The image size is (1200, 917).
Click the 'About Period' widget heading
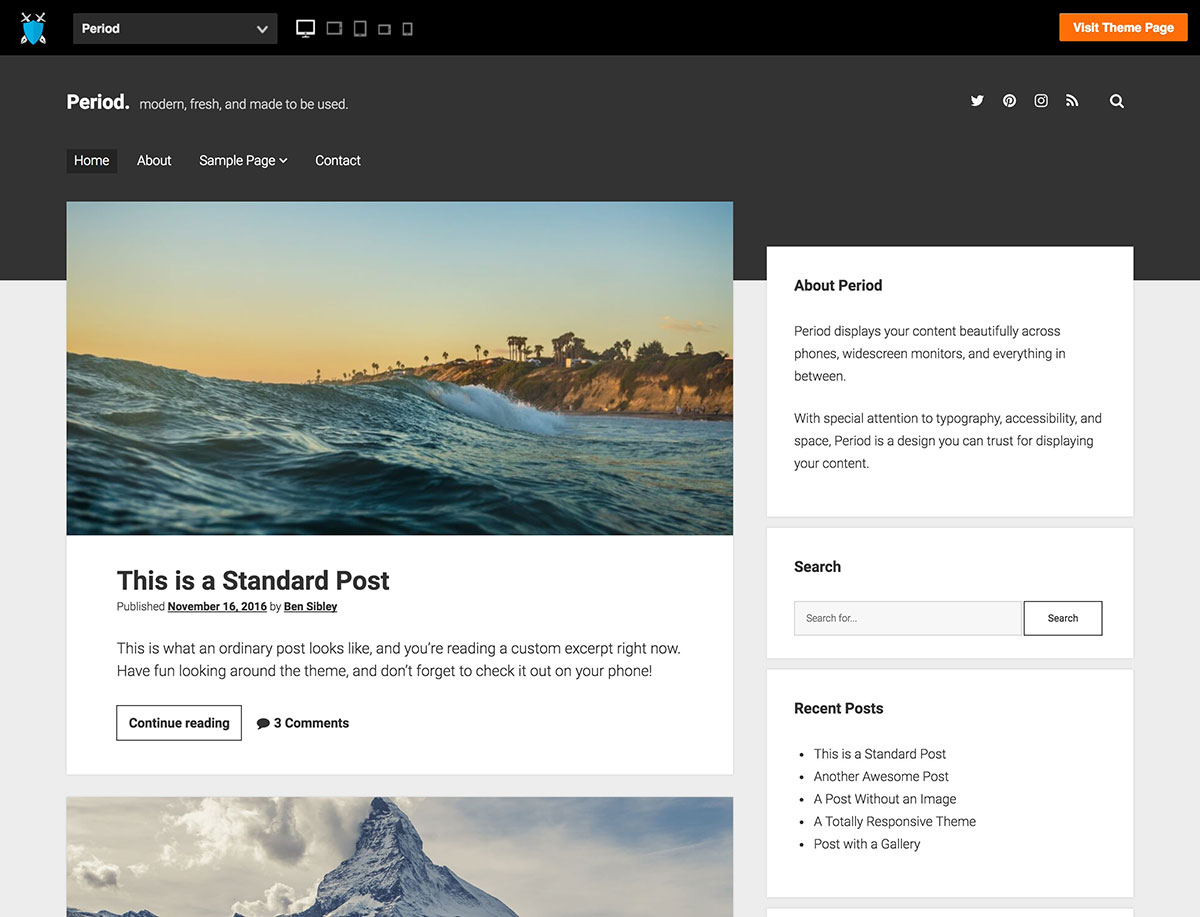[x=838, y=286]
